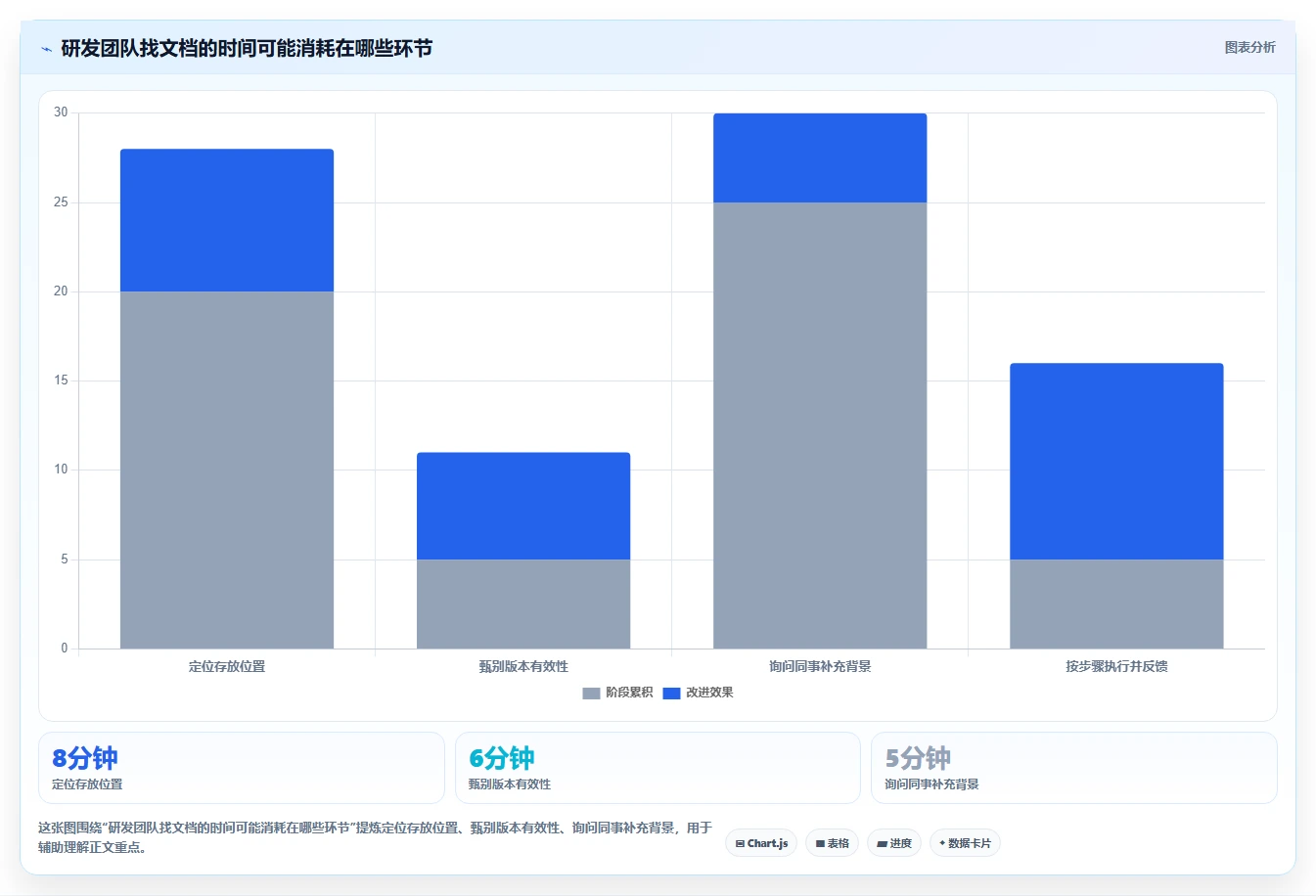This screenshot has height=896, width=1316.
Task: Click the y-axis value 10
Action: click(61, 470)
